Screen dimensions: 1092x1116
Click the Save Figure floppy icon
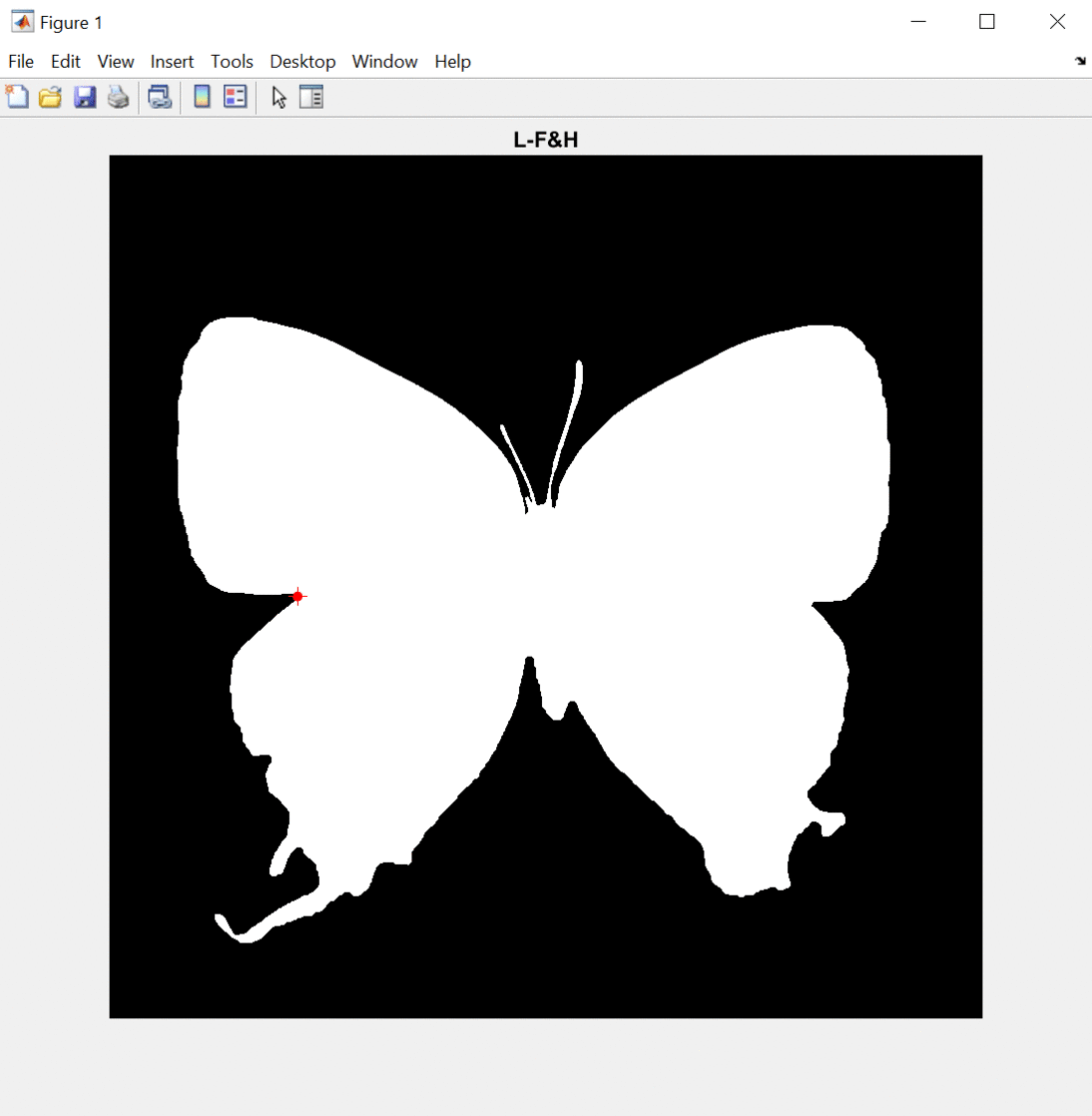tap(85, 96)
